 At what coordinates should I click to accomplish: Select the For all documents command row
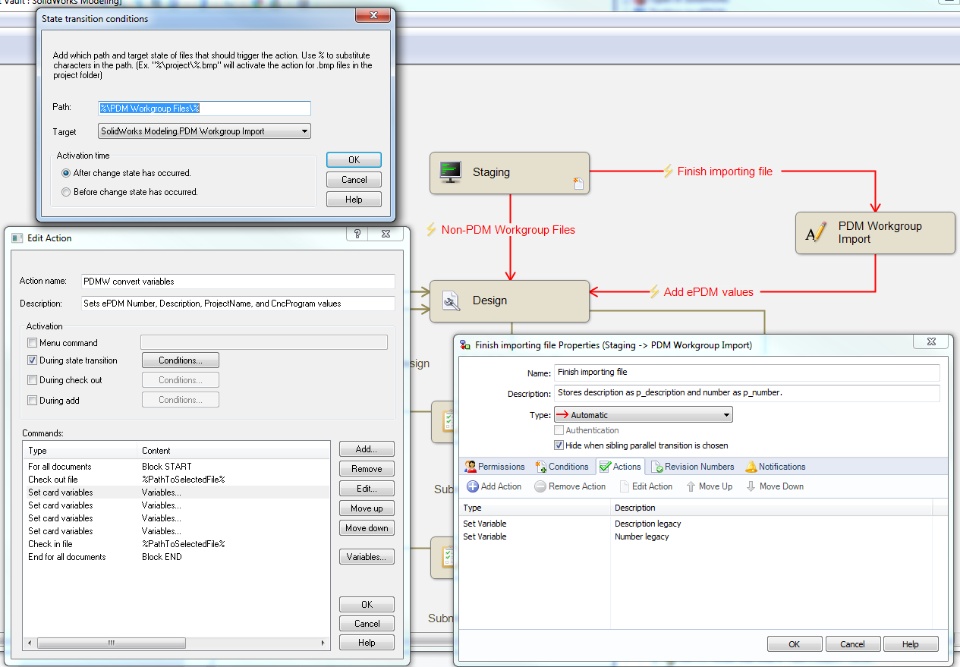tap(176, 467)
